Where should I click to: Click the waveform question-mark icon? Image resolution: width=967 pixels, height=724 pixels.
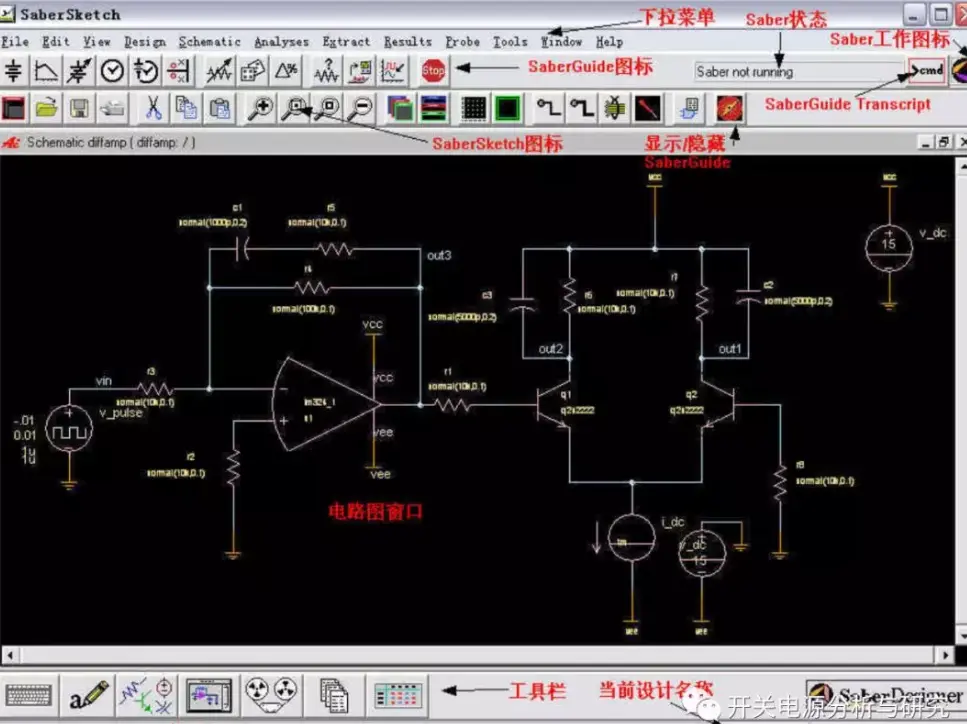(327, 72)
